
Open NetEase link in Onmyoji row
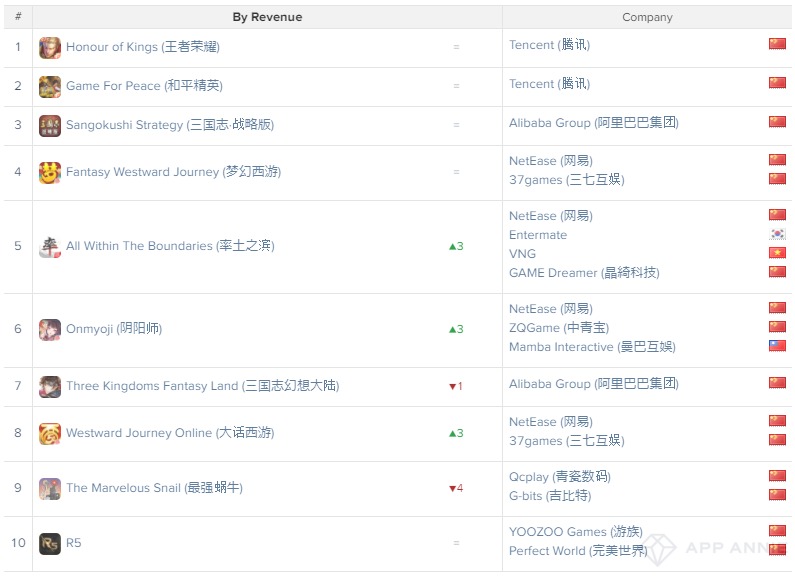tap(551, 309)
